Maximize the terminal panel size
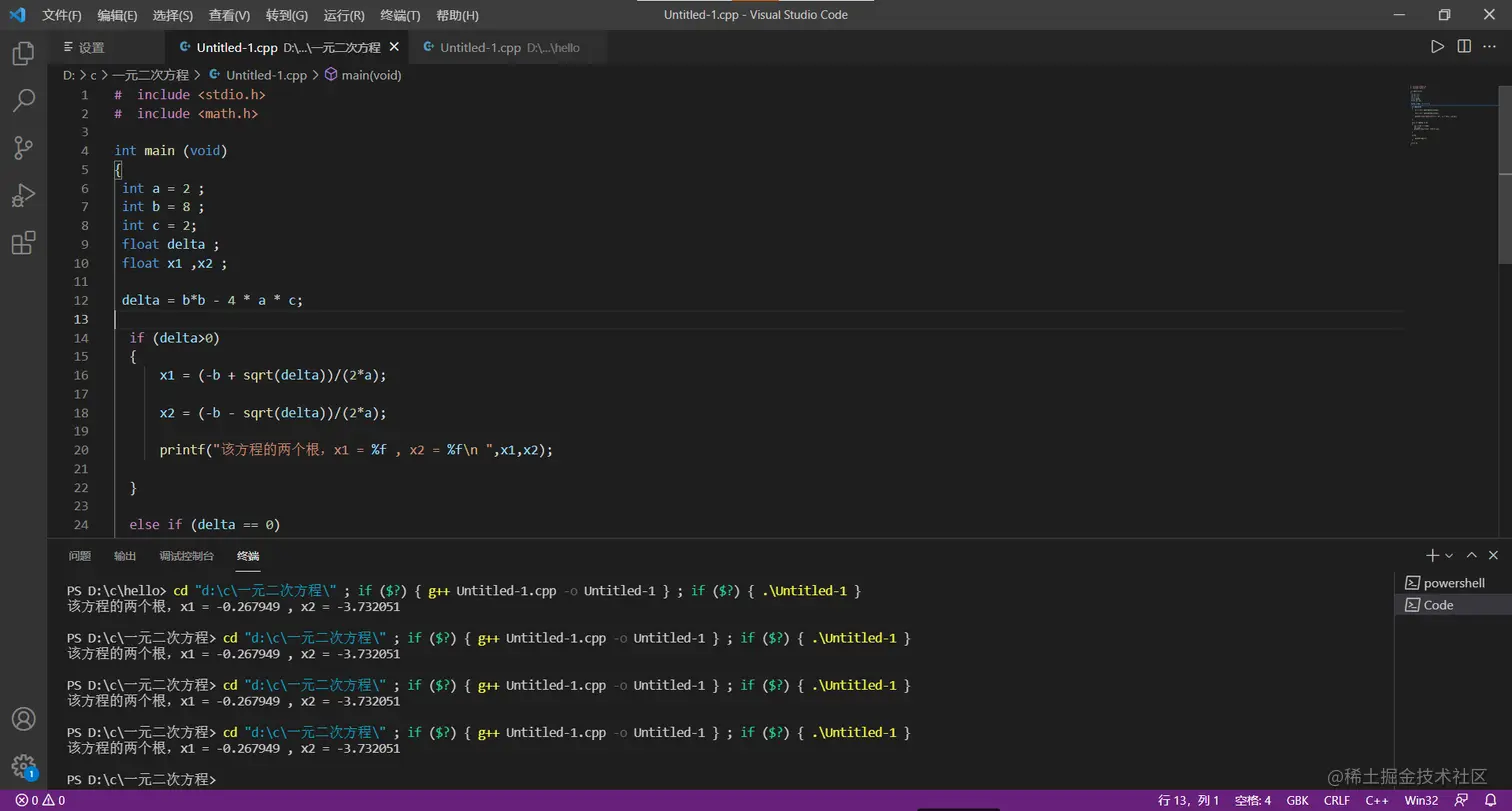The image size is (1512, 811). click(x=1471, y=555)
